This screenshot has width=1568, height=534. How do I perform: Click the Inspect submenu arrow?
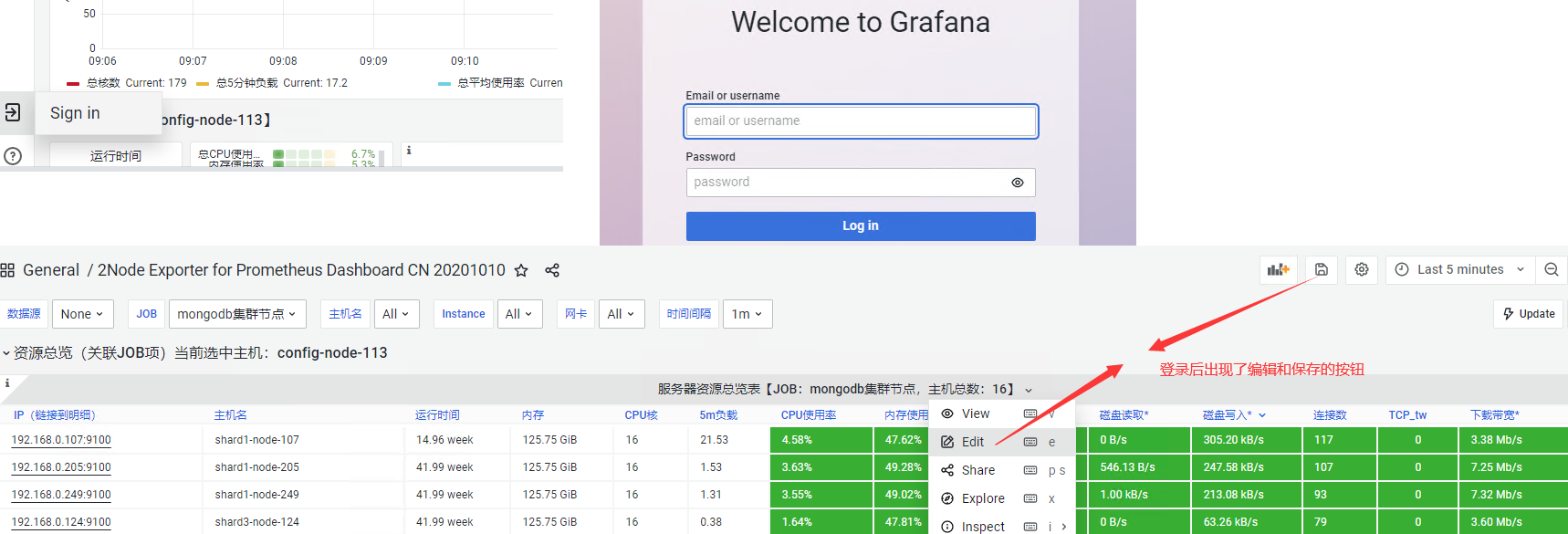[1064, 527]
